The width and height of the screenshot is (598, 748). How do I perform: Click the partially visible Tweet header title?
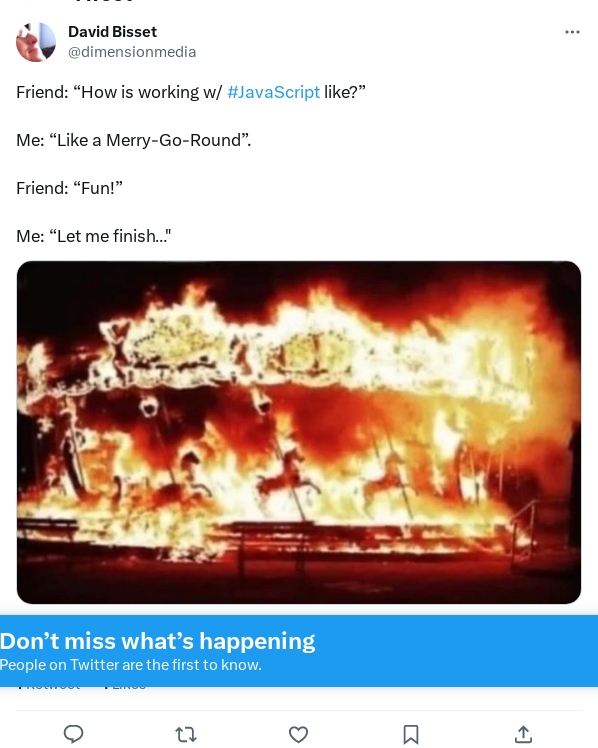[104, 1]
